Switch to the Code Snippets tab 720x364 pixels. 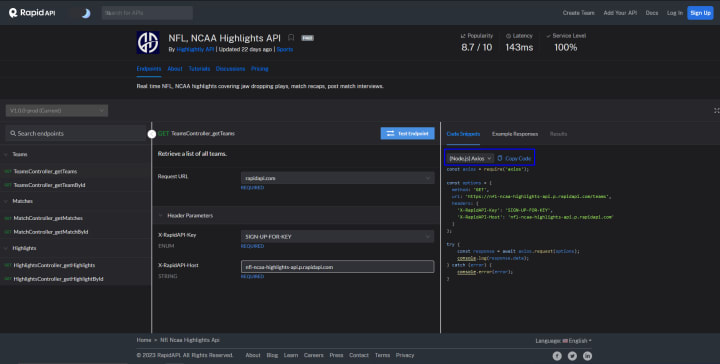(463, 134)
